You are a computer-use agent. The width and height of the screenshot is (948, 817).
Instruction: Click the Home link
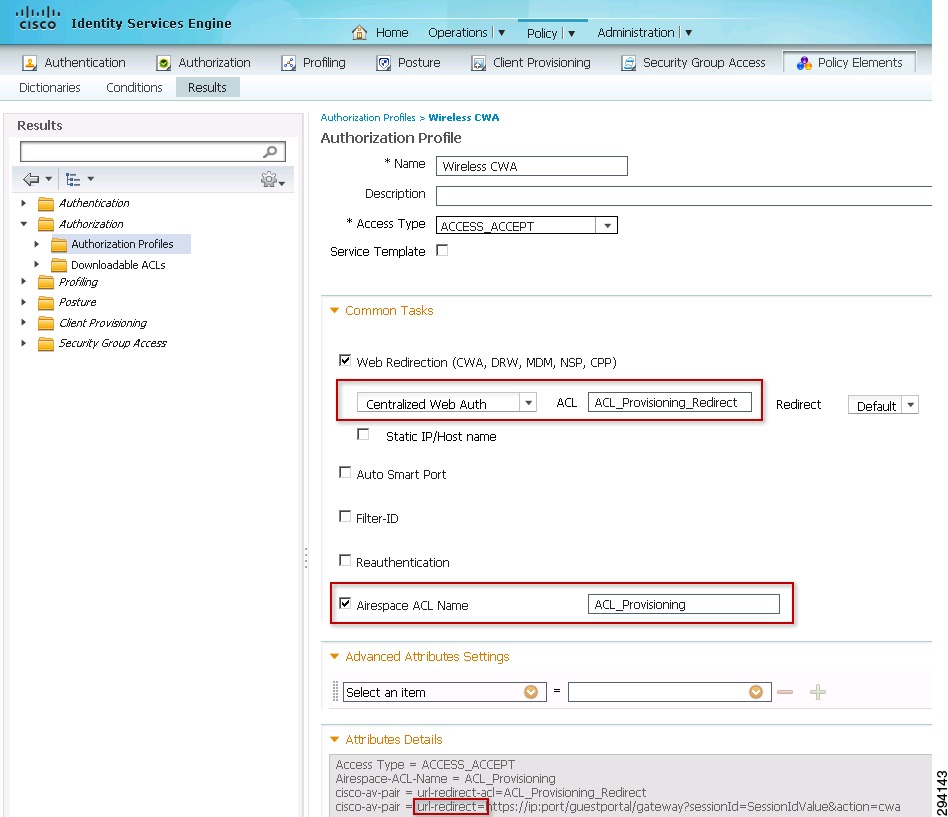tap(392, 33)
